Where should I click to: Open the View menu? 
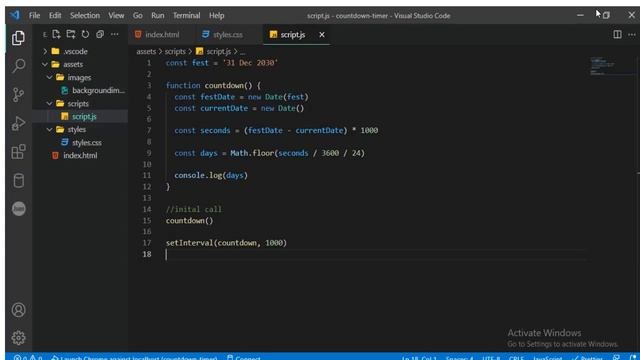point(116,16)
